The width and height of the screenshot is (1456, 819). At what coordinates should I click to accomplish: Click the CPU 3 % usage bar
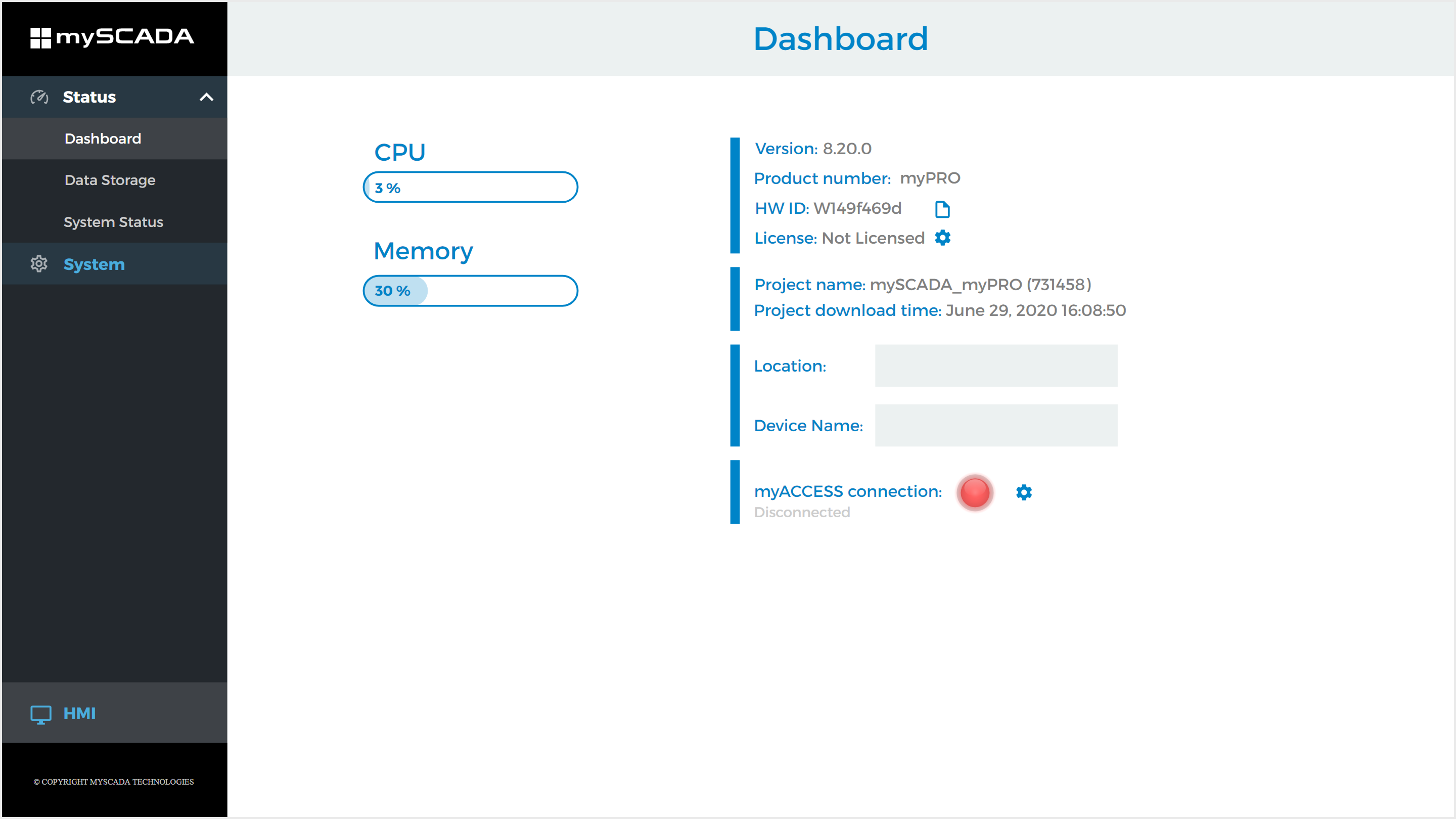click(x=470, y=187)
